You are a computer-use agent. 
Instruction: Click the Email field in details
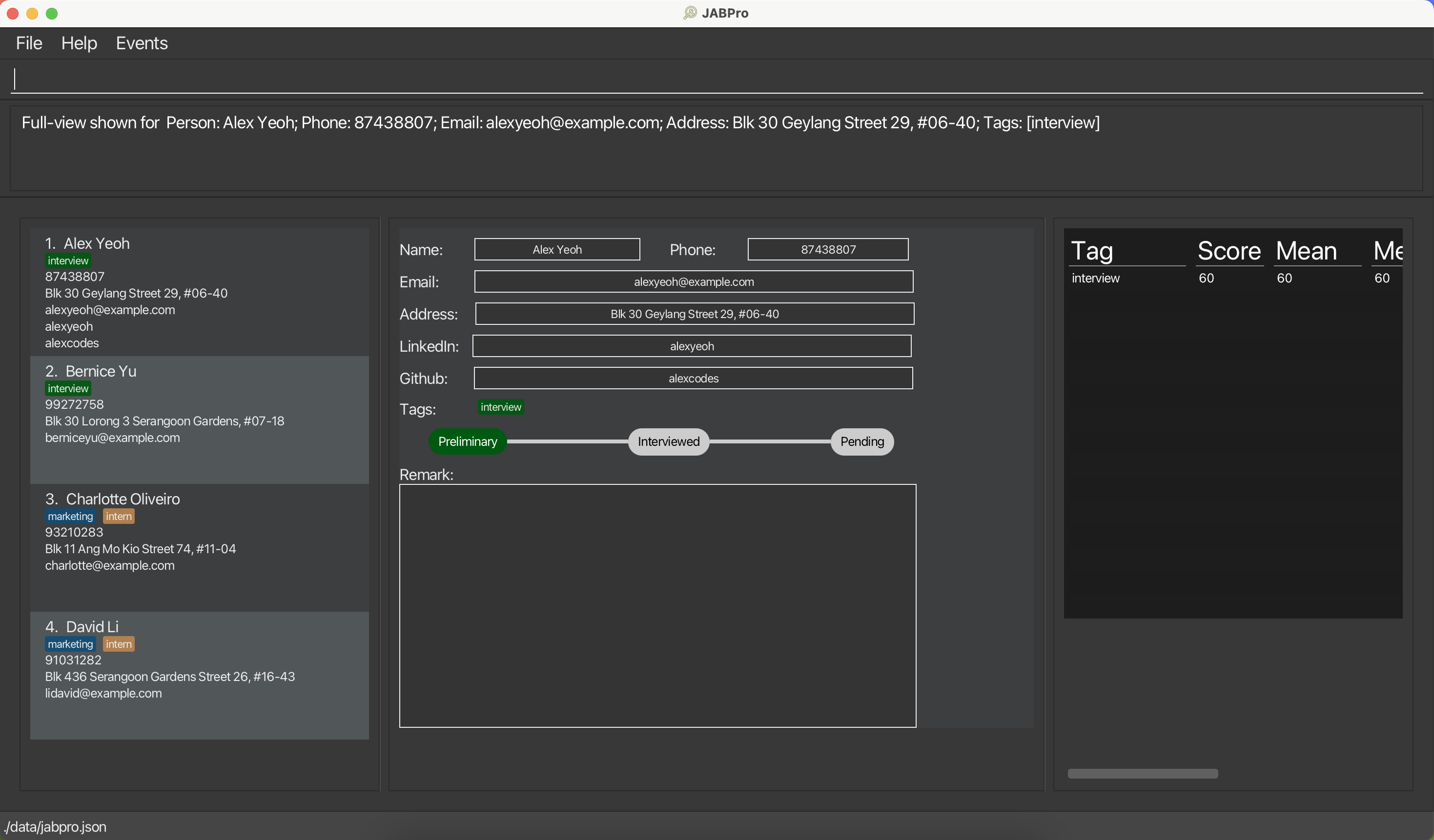tap(693, 281)
